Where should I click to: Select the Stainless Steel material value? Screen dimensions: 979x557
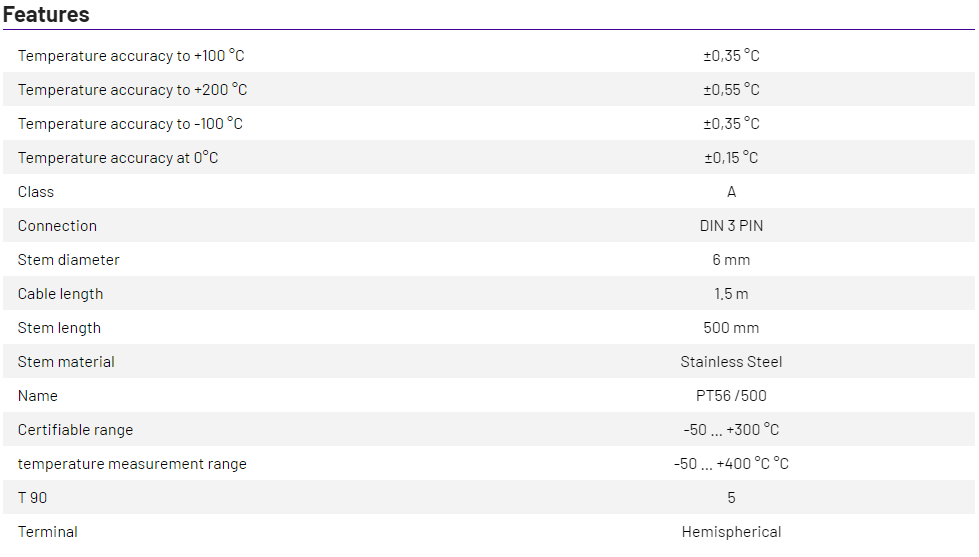pyautogui.click(x=731, y=362)
